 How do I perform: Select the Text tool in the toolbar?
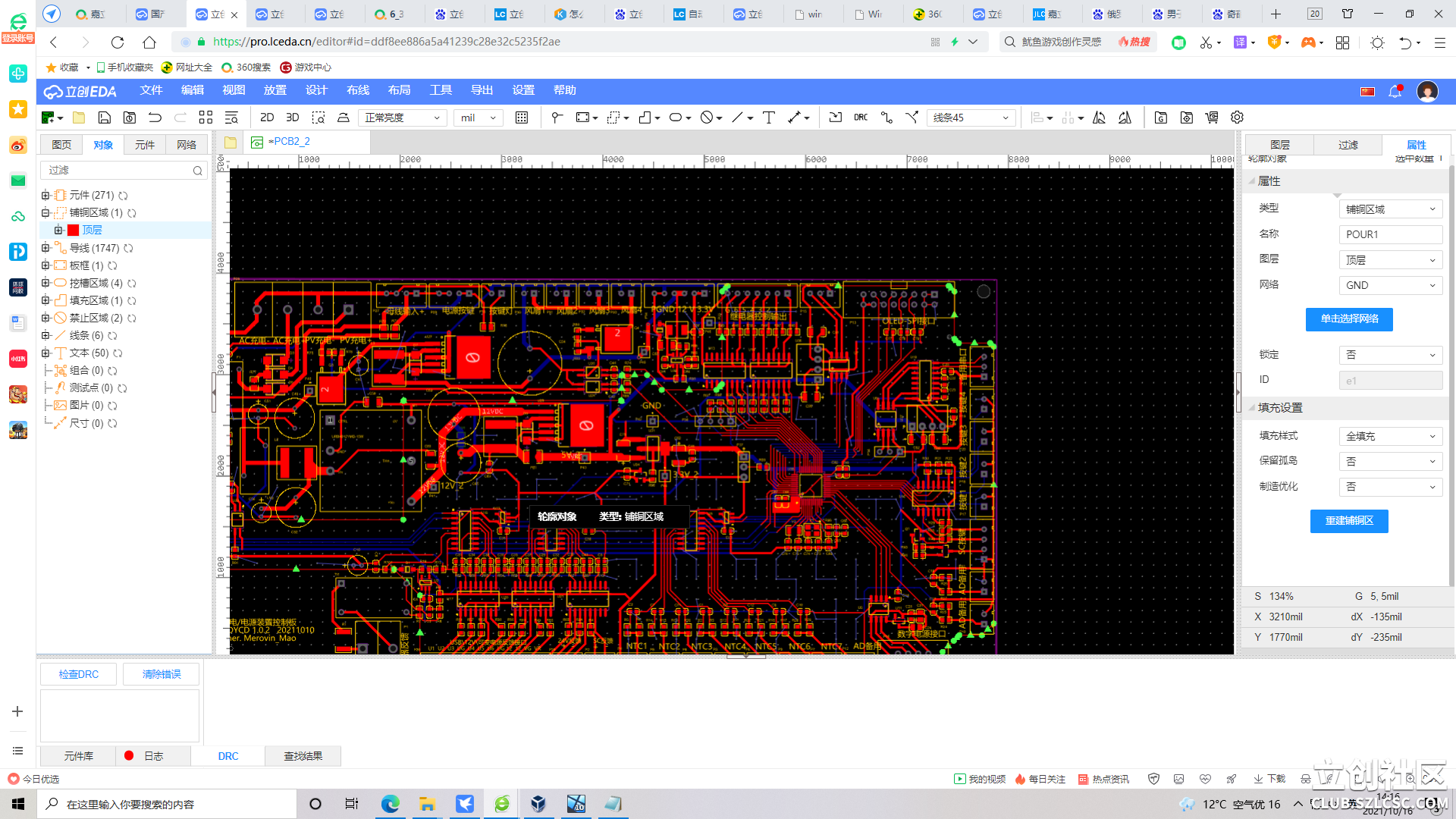pyautogui.click(x=769, y=118)
